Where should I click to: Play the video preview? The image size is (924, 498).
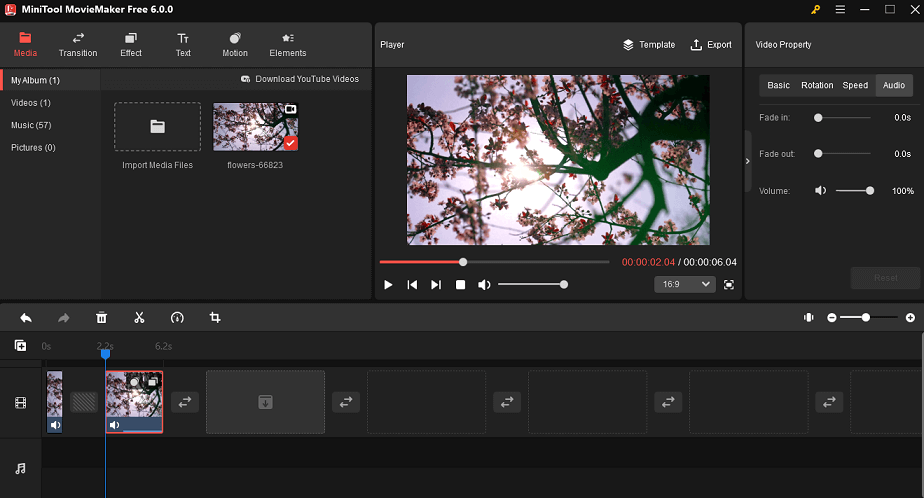coord(388,285)
